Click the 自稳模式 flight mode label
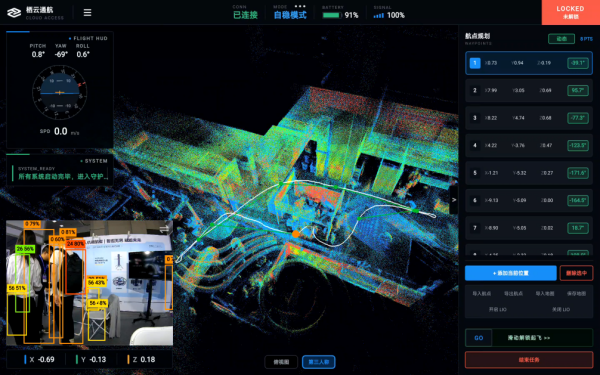 (290, 15)
